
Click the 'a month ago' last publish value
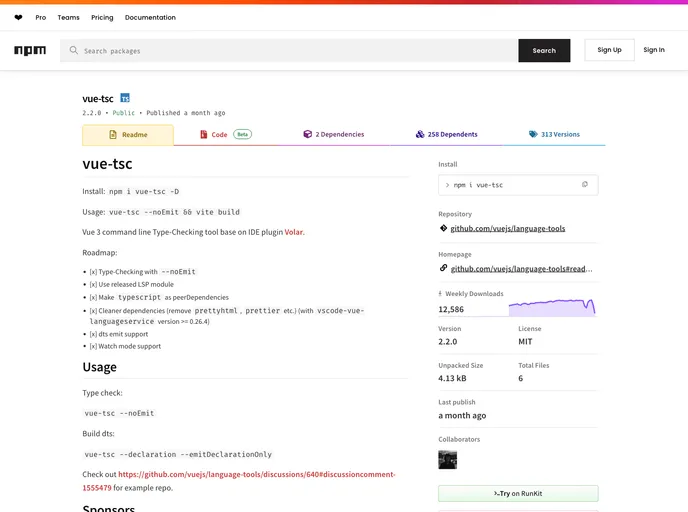pyautogui.click(x=462, y=415)
